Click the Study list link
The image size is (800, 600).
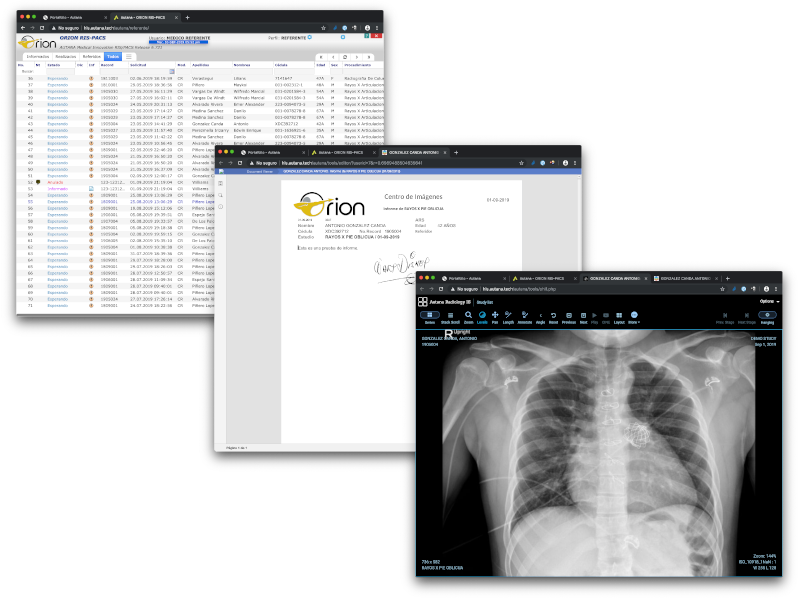(x=484, y=300)
